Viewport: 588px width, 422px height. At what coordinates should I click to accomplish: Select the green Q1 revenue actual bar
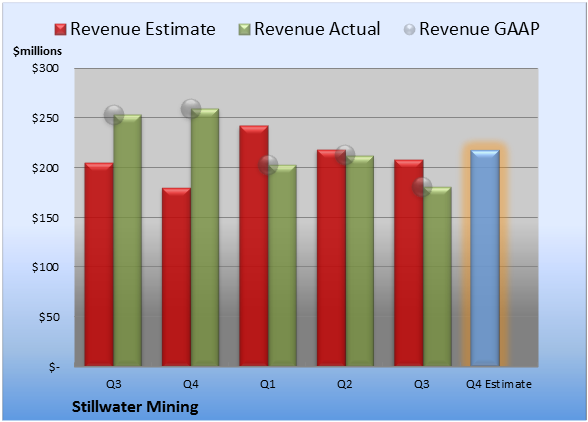pos(282,266)
